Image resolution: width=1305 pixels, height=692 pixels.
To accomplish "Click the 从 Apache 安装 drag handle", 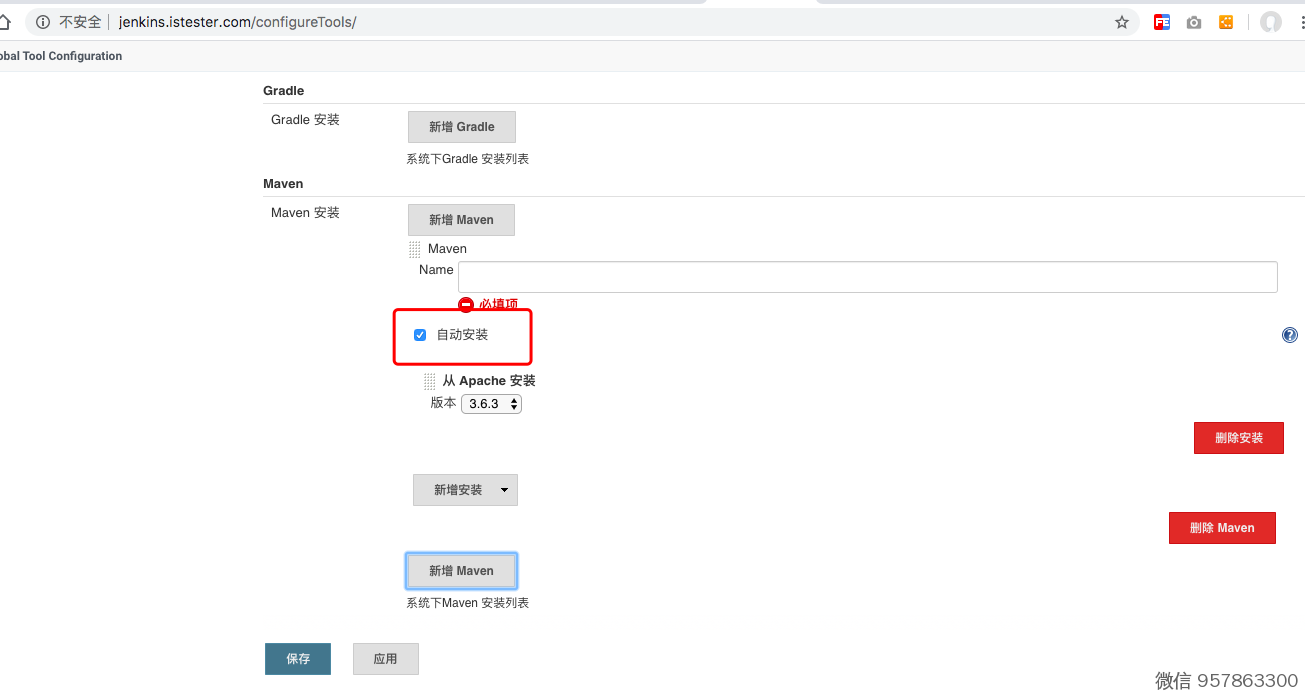I will pos(430,381).
